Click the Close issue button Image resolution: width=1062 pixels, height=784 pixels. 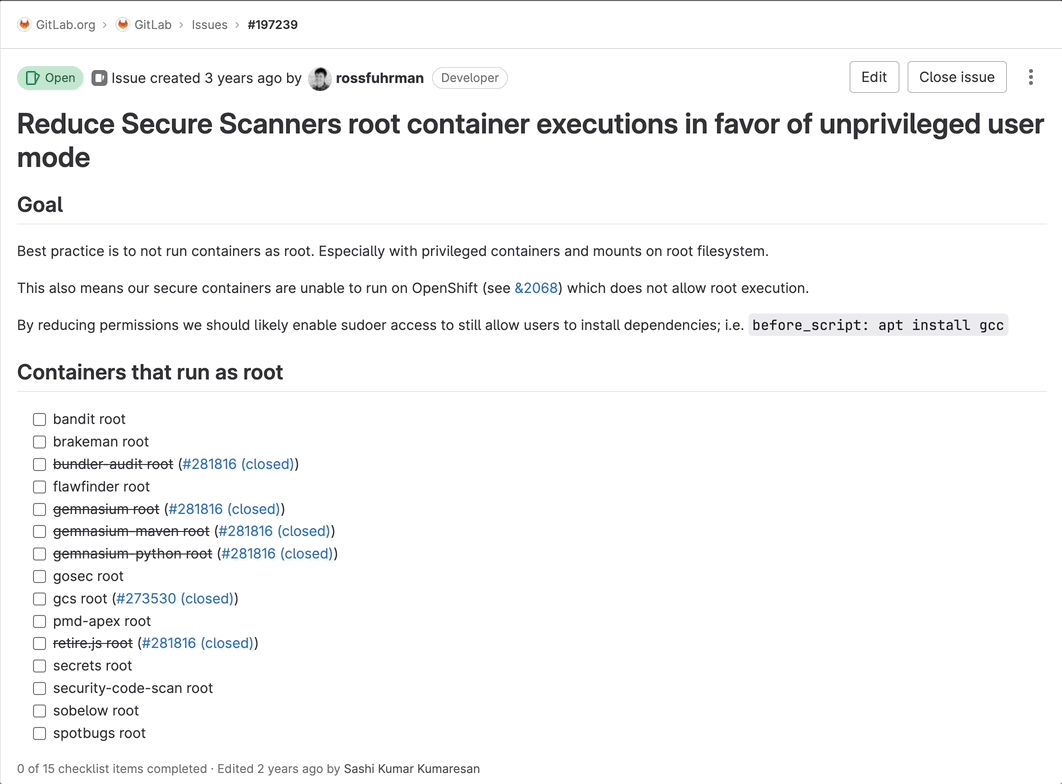pos(956,77)
